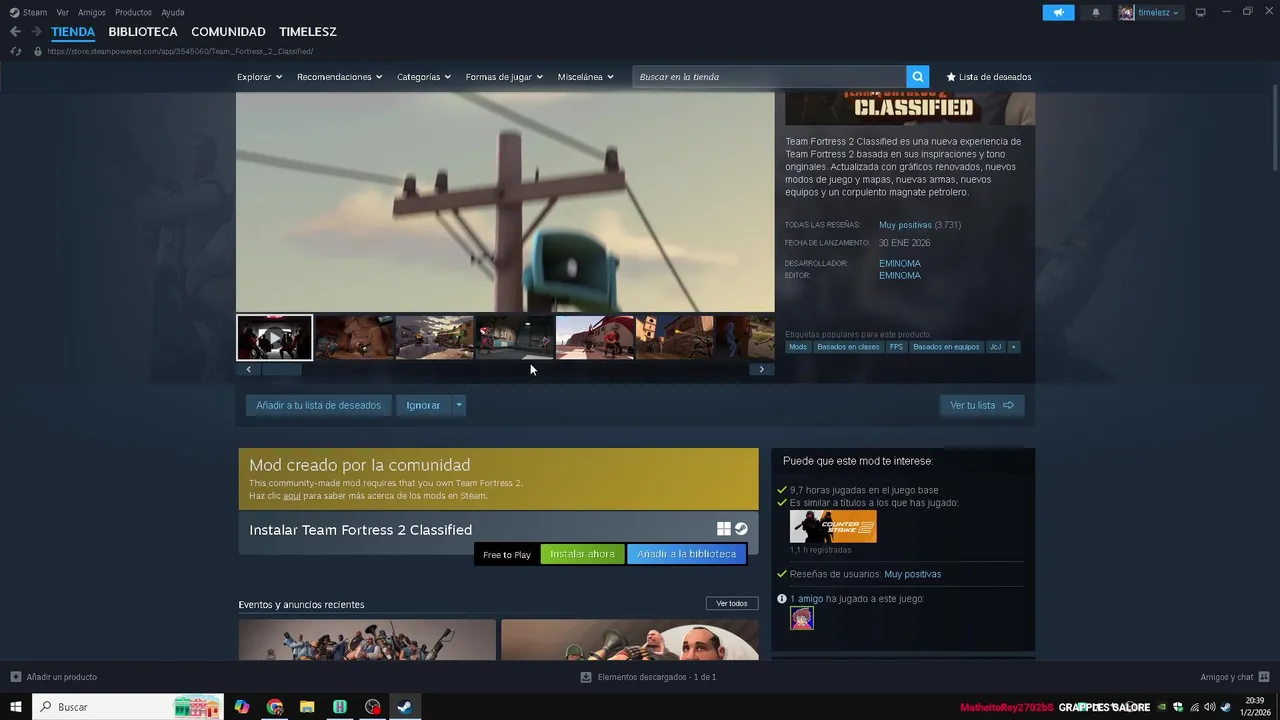
Task: Open File Explorer from the taskbar
Action: (307, 707)
